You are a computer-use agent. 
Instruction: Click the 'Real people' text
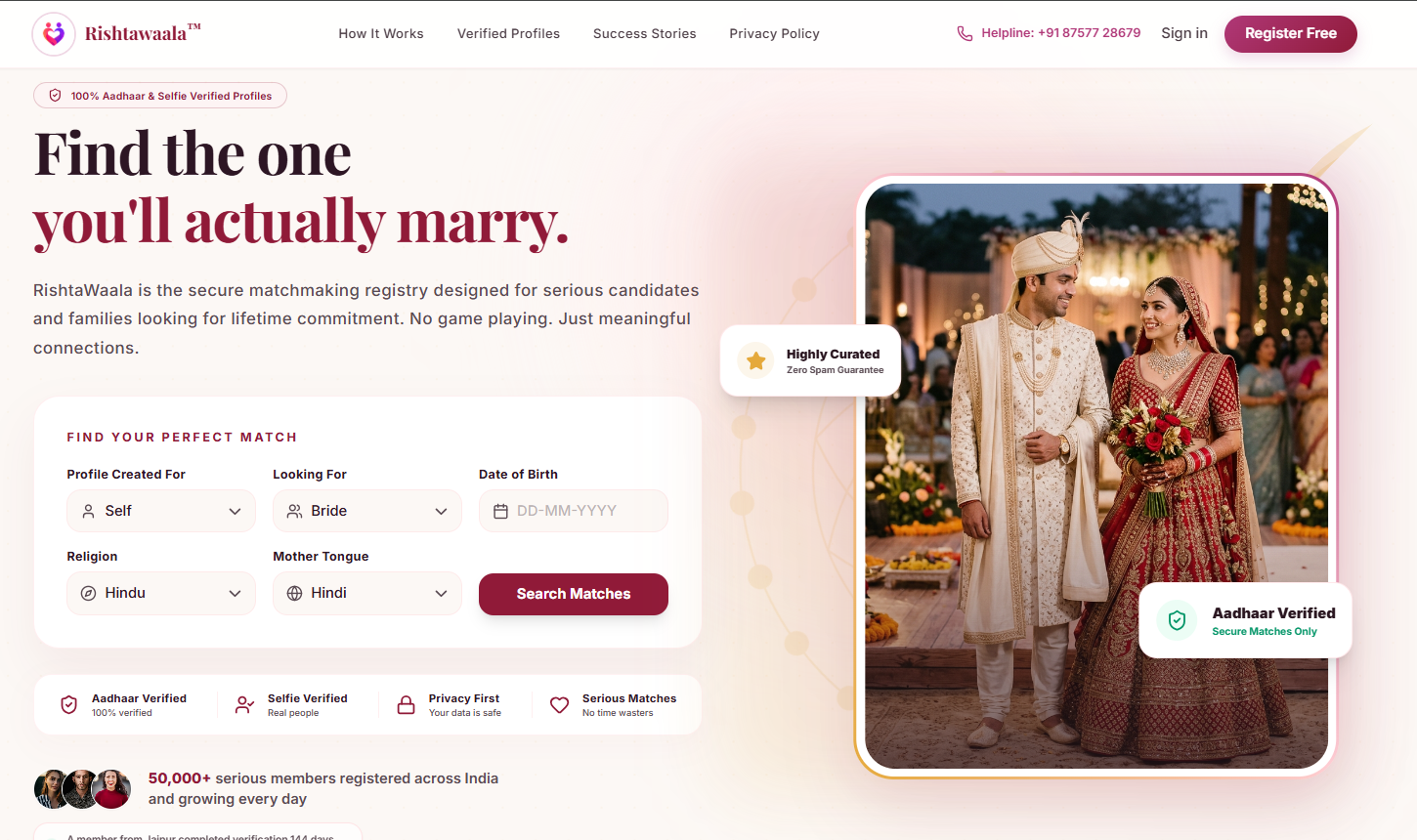click(x=293, y=713)
